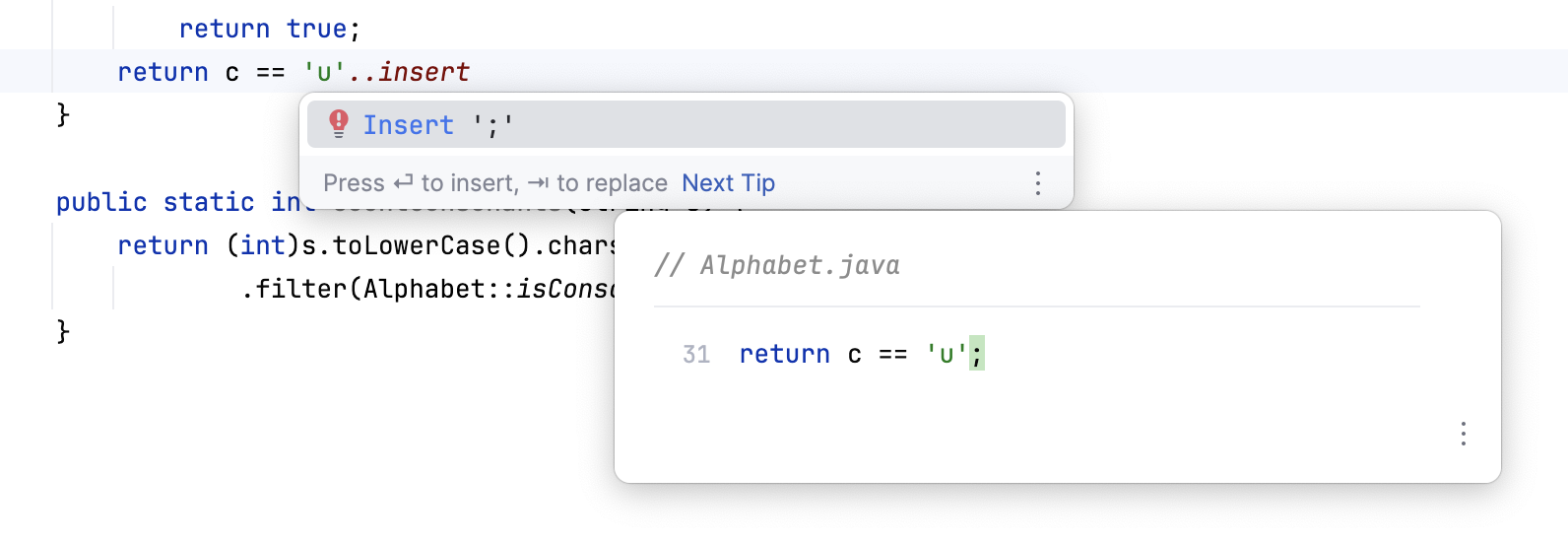1568x544 pixels.
Task: Click the Tab key symbol in hint
Action: (538, 183)
